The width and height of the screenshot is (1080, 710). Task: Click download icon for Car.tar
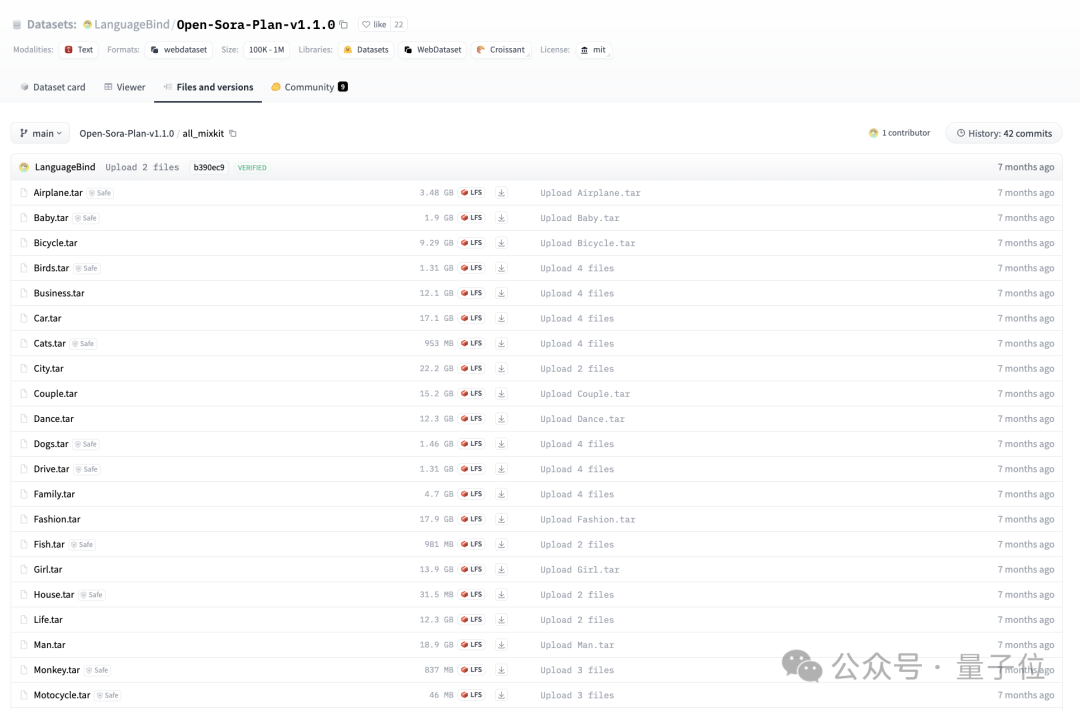click(x=501, y=318)
